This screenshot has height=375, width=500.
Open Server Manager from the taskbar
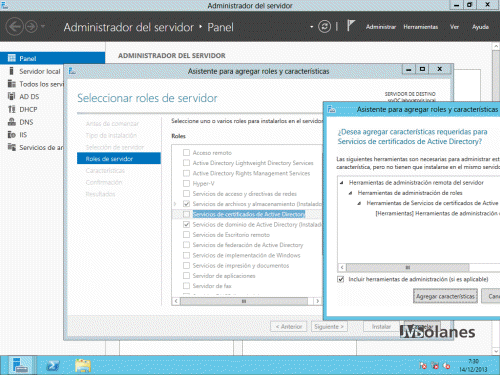(20, 365)
